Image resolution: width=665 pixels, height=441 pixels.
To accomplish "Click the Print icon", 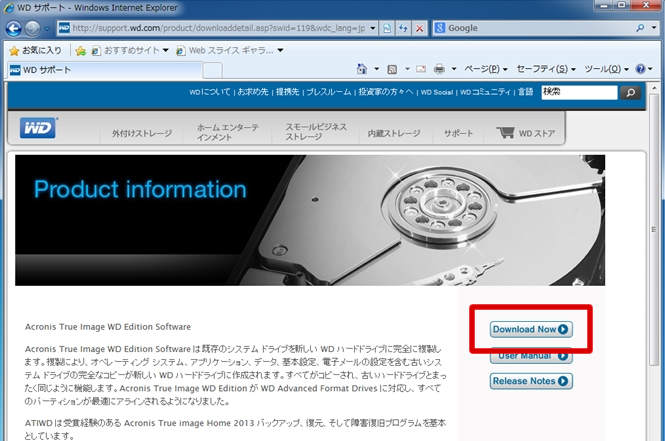I will point(439,69).
